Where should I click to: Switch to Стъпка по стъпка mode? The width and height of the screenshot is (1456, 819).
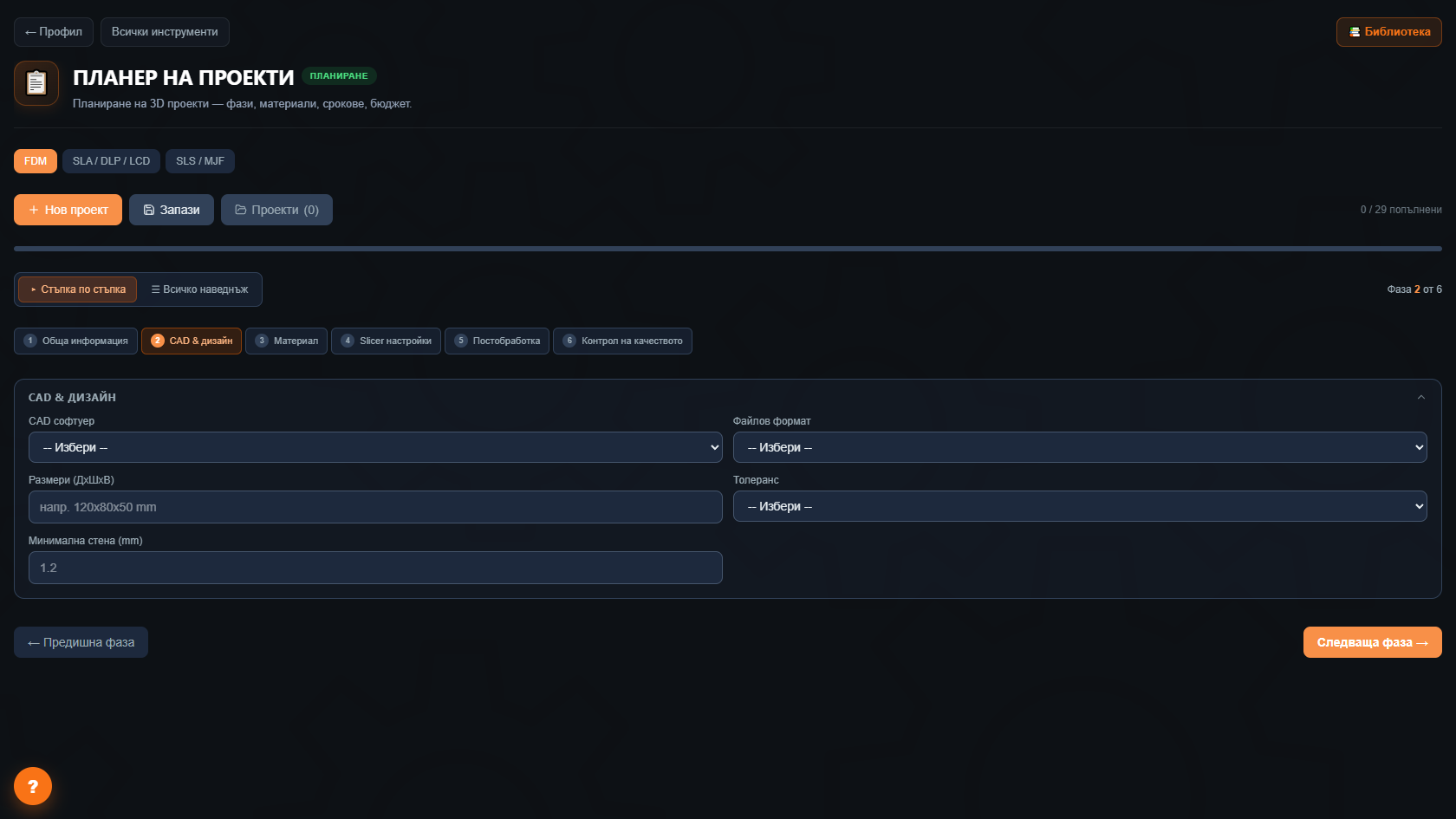[78, 289]
